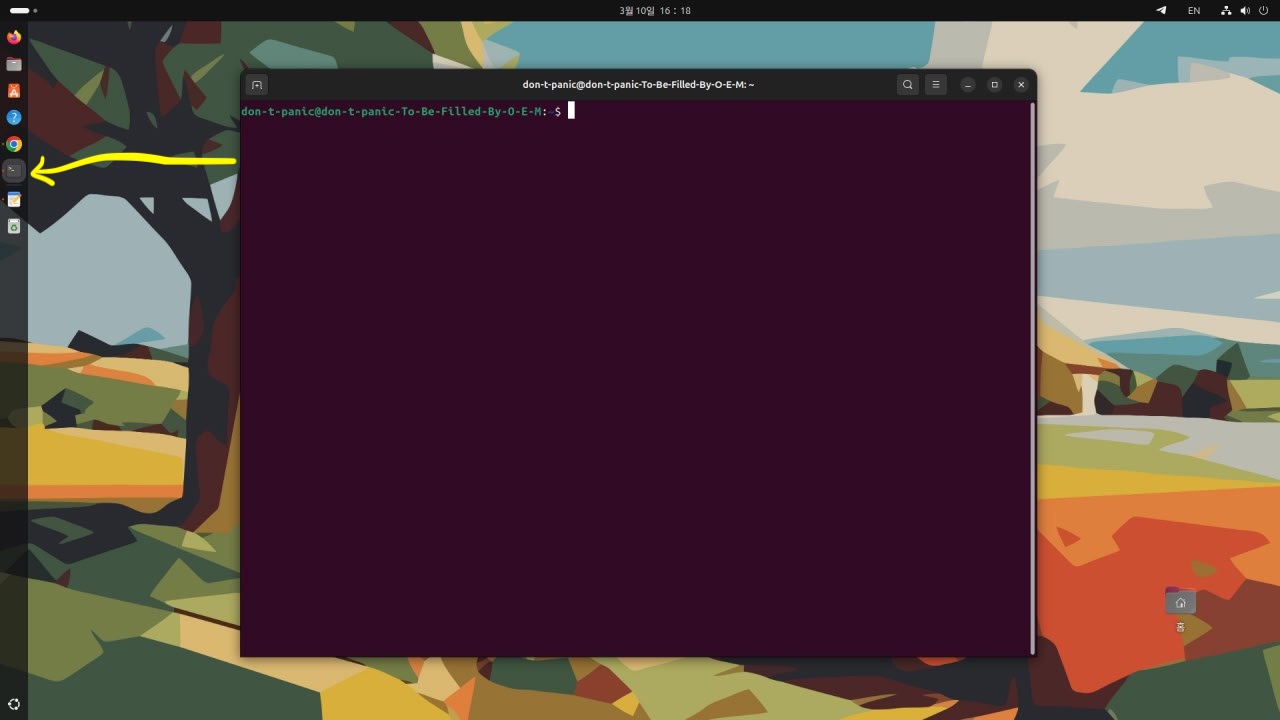Screen dimensions: 1280x720
Task: Switch to Google Chrome in dock
Action: [x=14, y=144]
